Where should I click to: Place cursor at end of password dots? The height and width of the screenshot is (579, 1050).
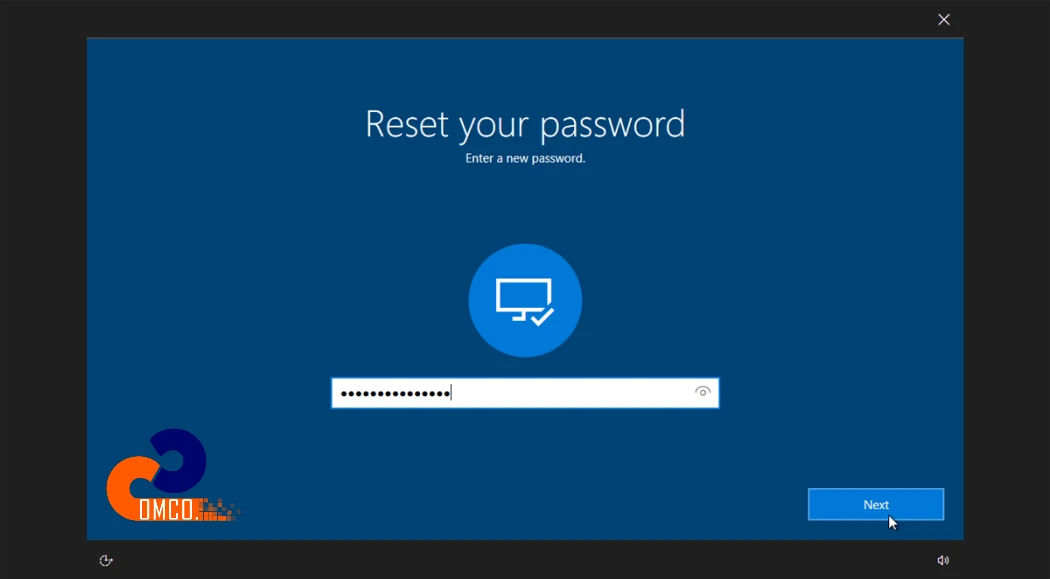(x=451, y=393)
